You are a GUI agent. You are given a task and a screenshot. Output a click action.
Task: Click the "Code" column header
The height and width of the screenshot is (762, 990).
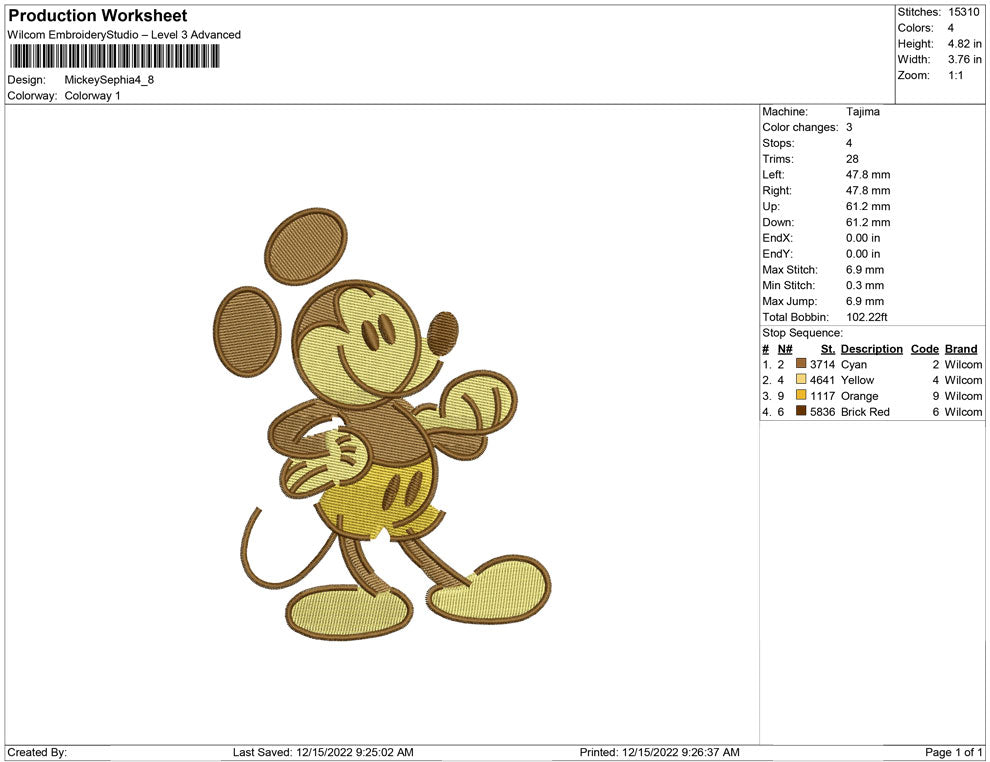coord(925,349)
